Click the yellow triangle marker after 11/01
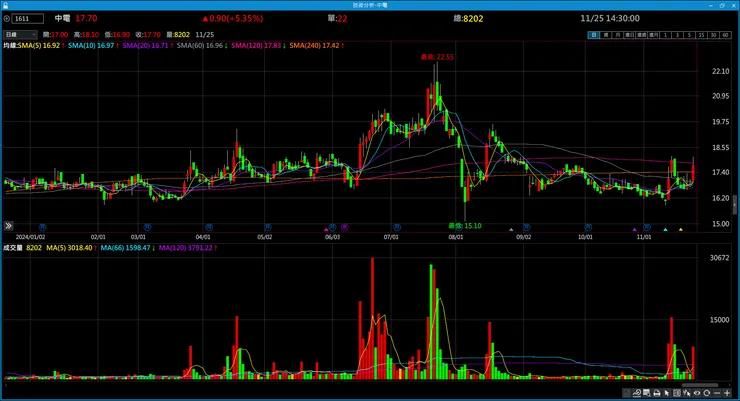Viewport: 740px width, 401px height. click(x=681, y=230)
